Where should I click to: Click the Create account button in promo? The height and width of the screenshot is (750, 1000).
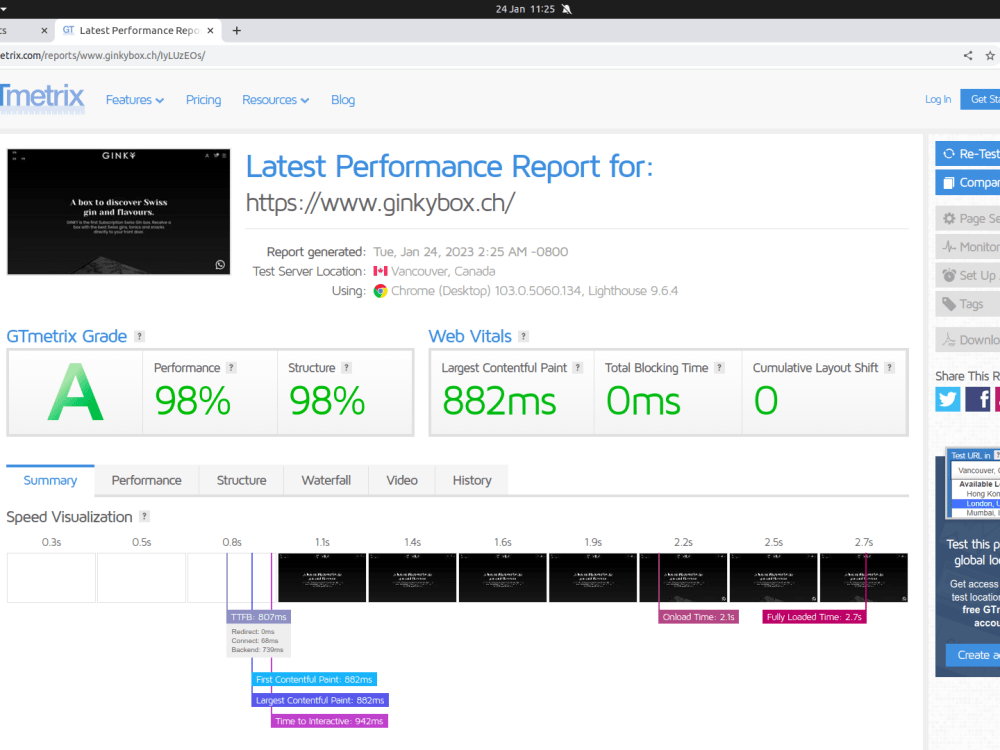click(973, 655)
